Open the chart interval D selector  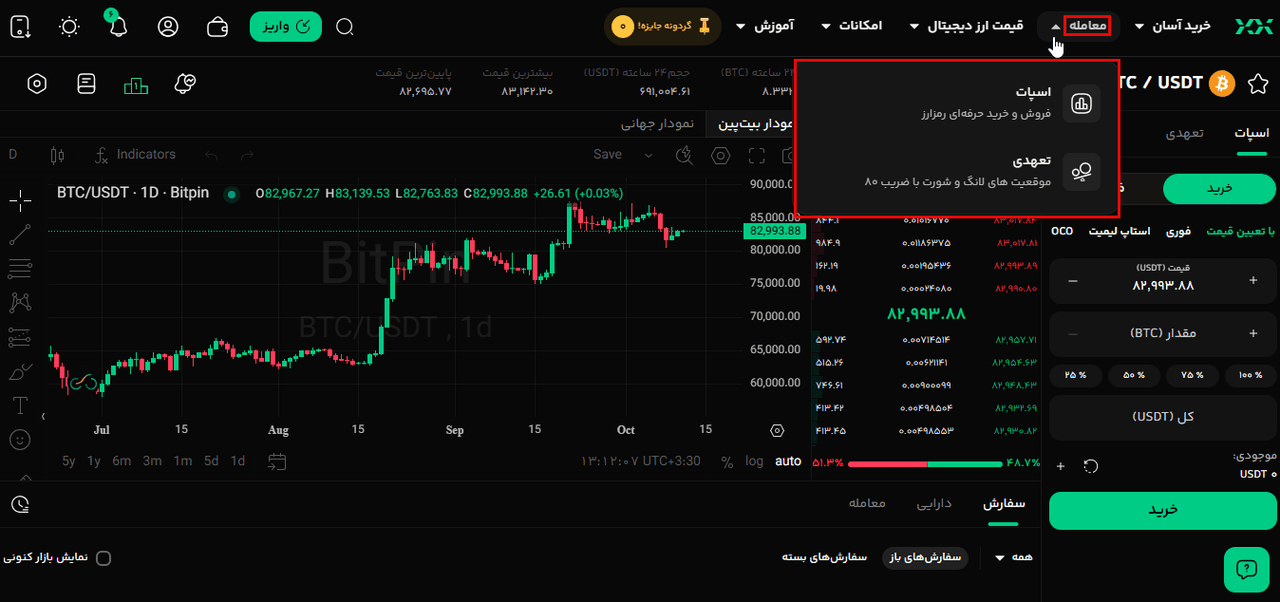[x=13, y=154]
